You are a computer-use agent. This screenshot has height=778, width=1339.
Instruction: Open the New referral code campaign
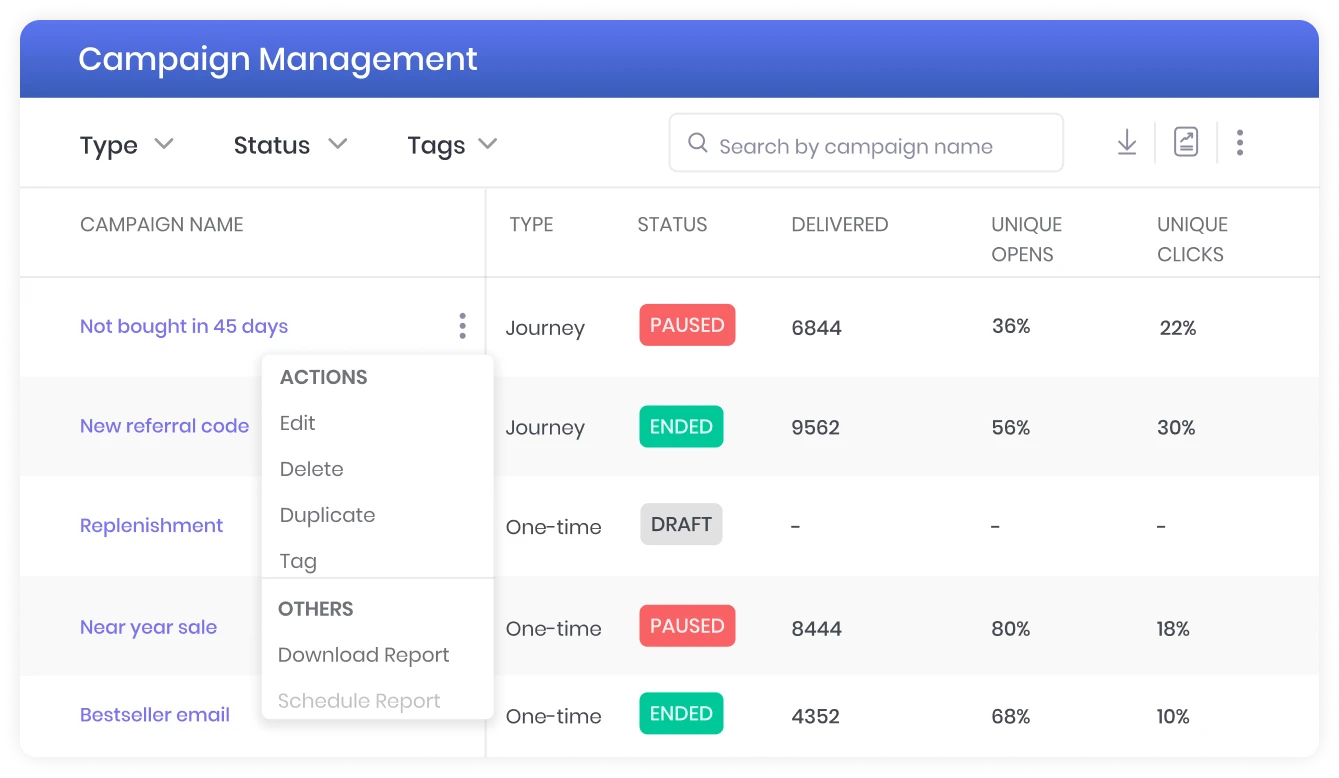[165, 426]
